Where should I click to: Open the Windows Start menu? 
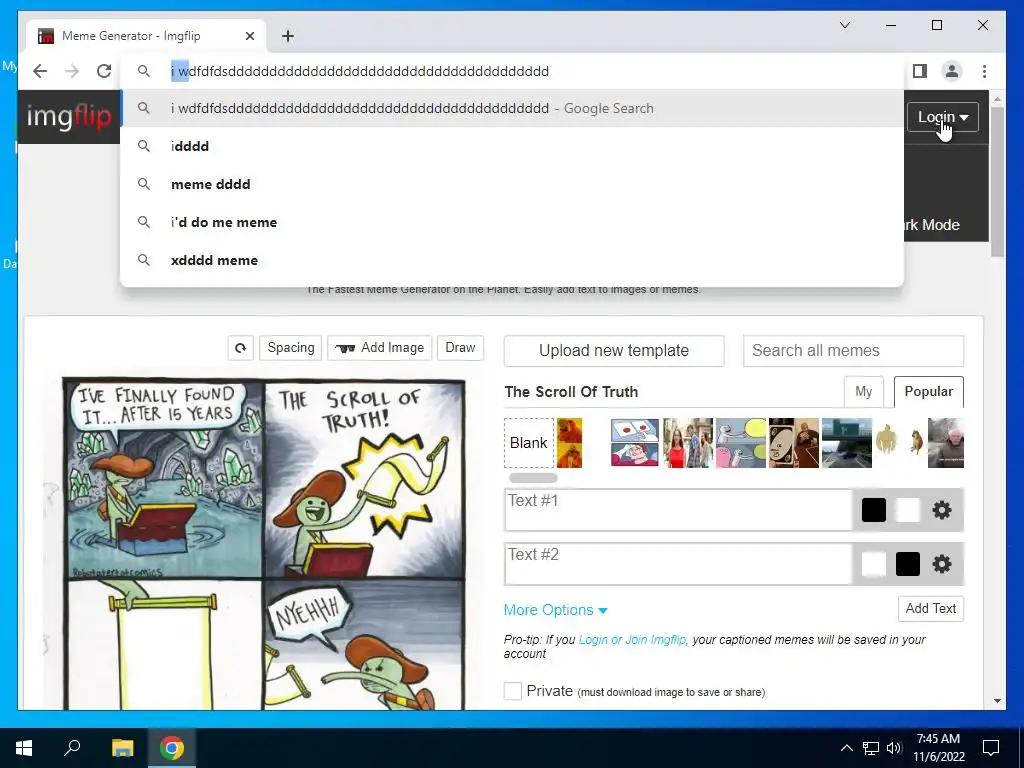[24, 748]
